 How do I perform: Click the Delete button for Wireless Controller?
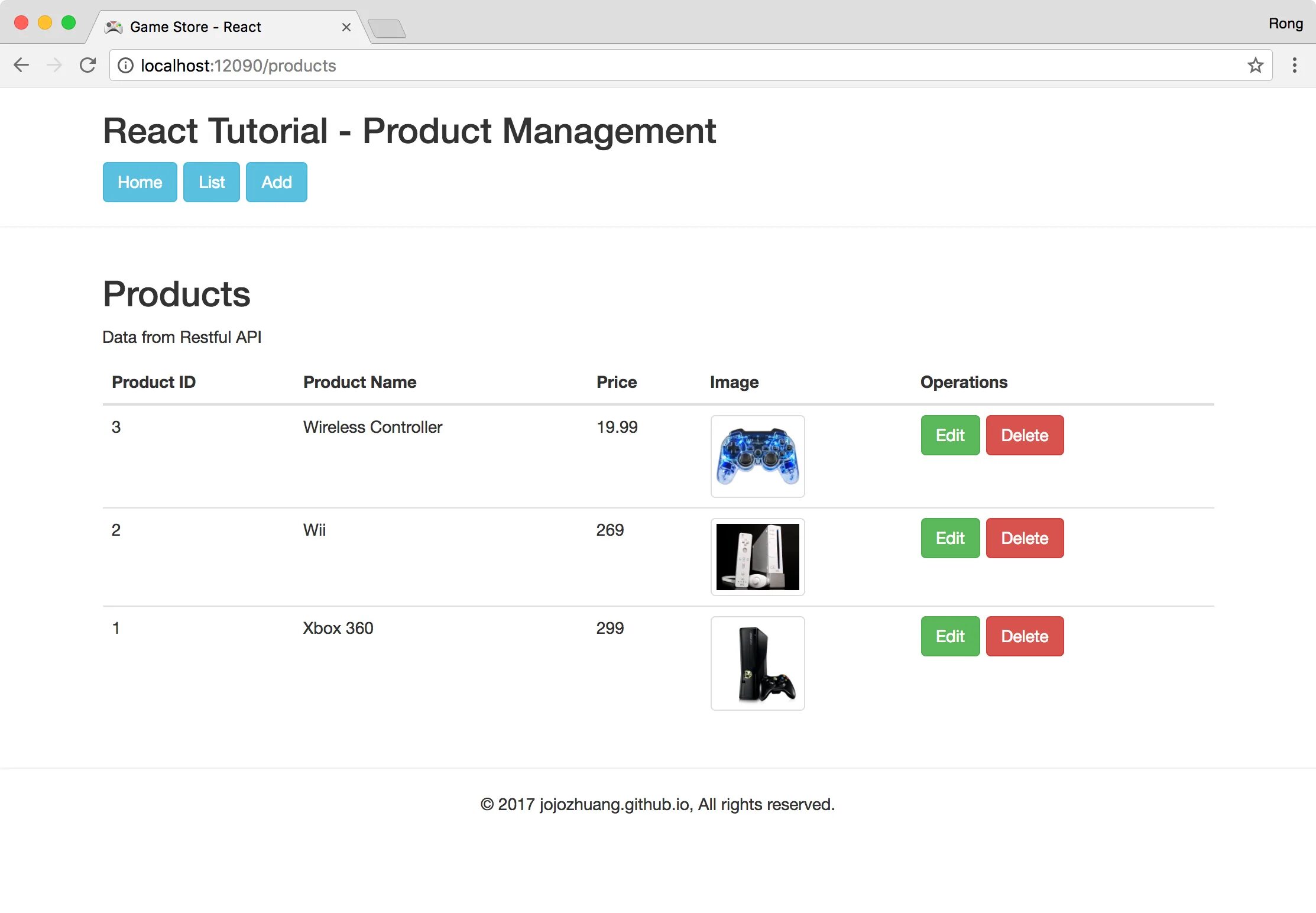[1025, 436]
